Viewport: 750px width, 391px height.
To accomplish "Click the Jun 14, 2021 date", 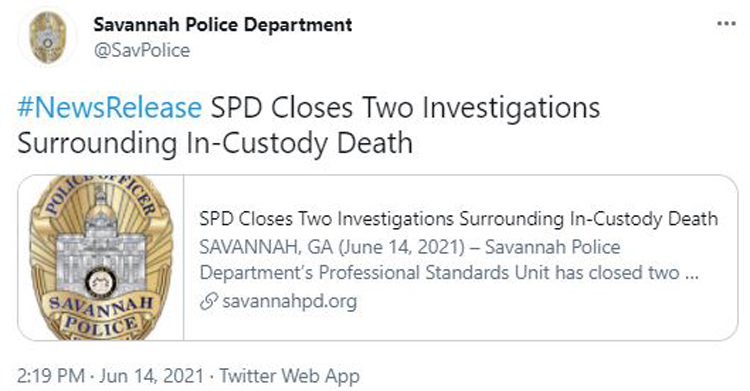I will (x=152, y=376).
